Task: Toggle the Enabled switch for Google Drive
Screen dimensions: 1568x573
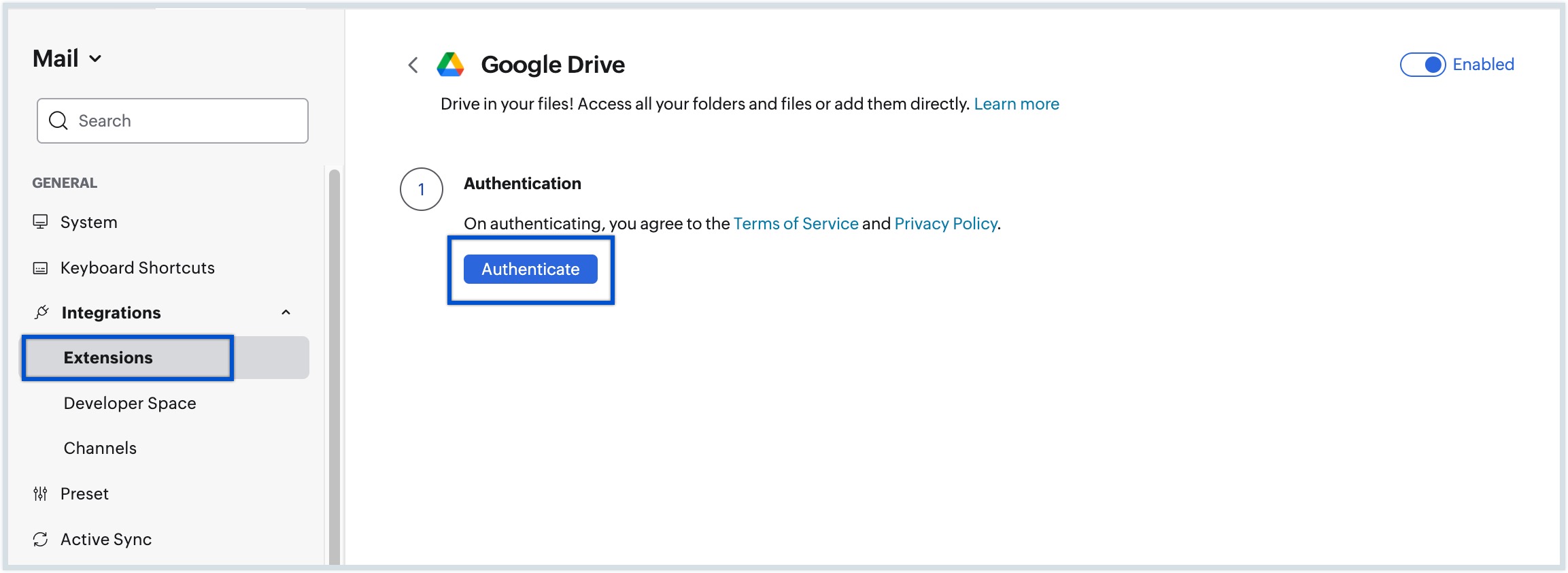Action: pyautogui.click(x=1422, y=65)
